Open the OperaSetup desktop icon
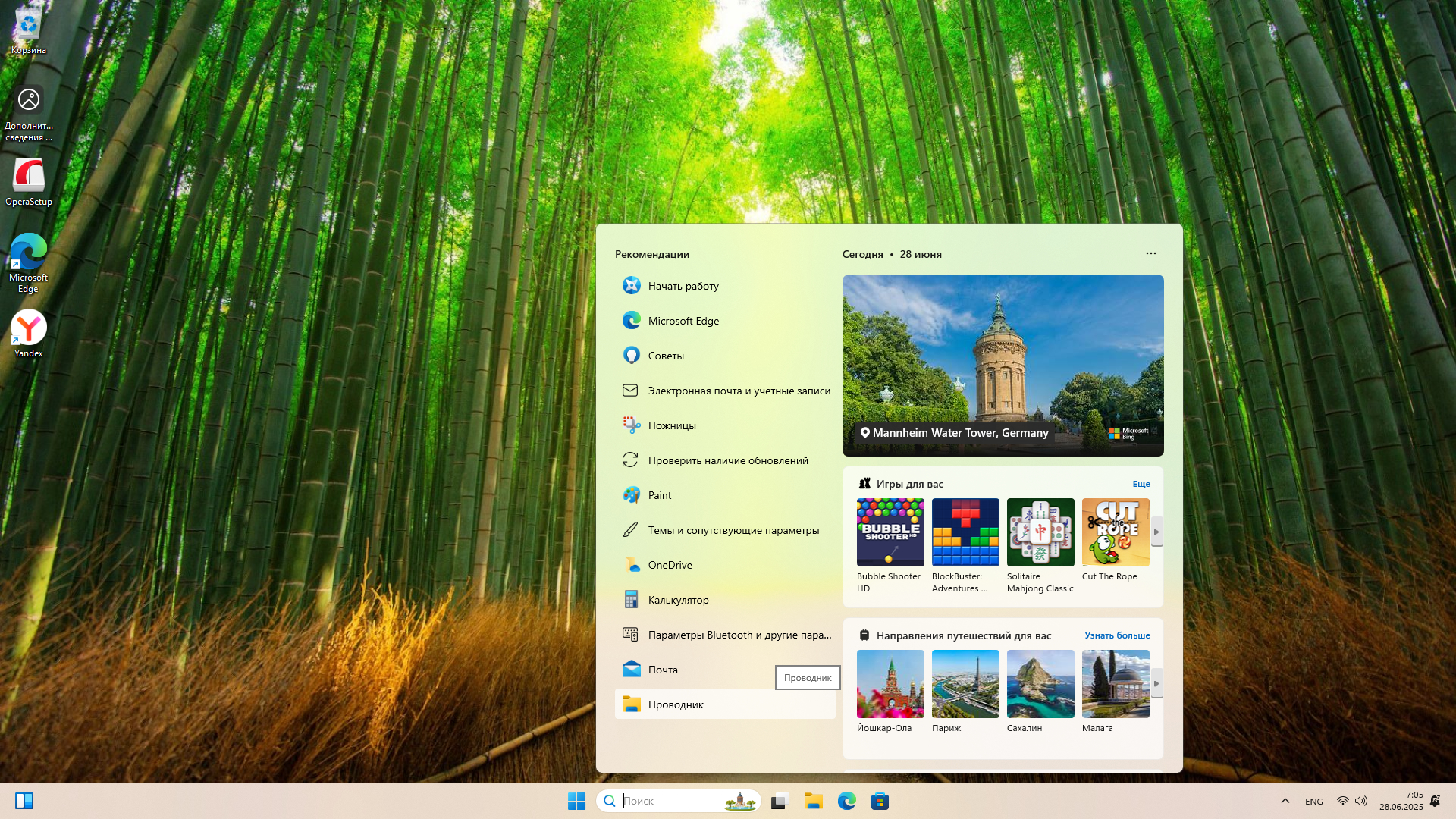Image resolution: width=1456 pixels, height=819 pixels. 29,180
